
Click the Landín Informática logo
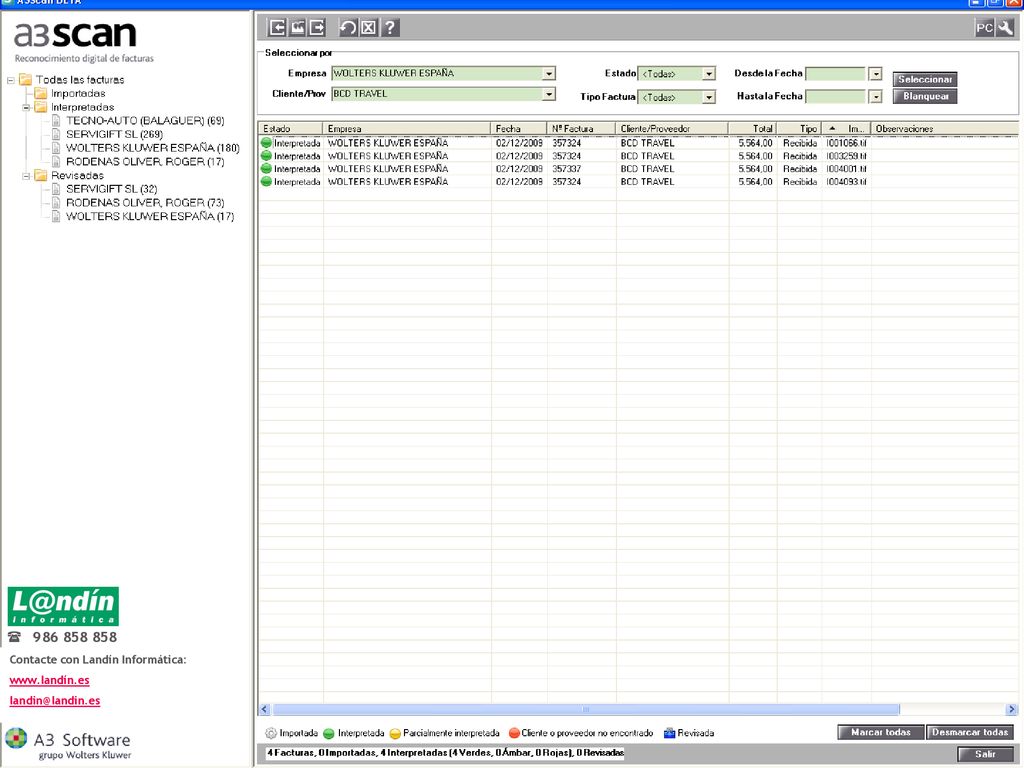click(63, 606)
